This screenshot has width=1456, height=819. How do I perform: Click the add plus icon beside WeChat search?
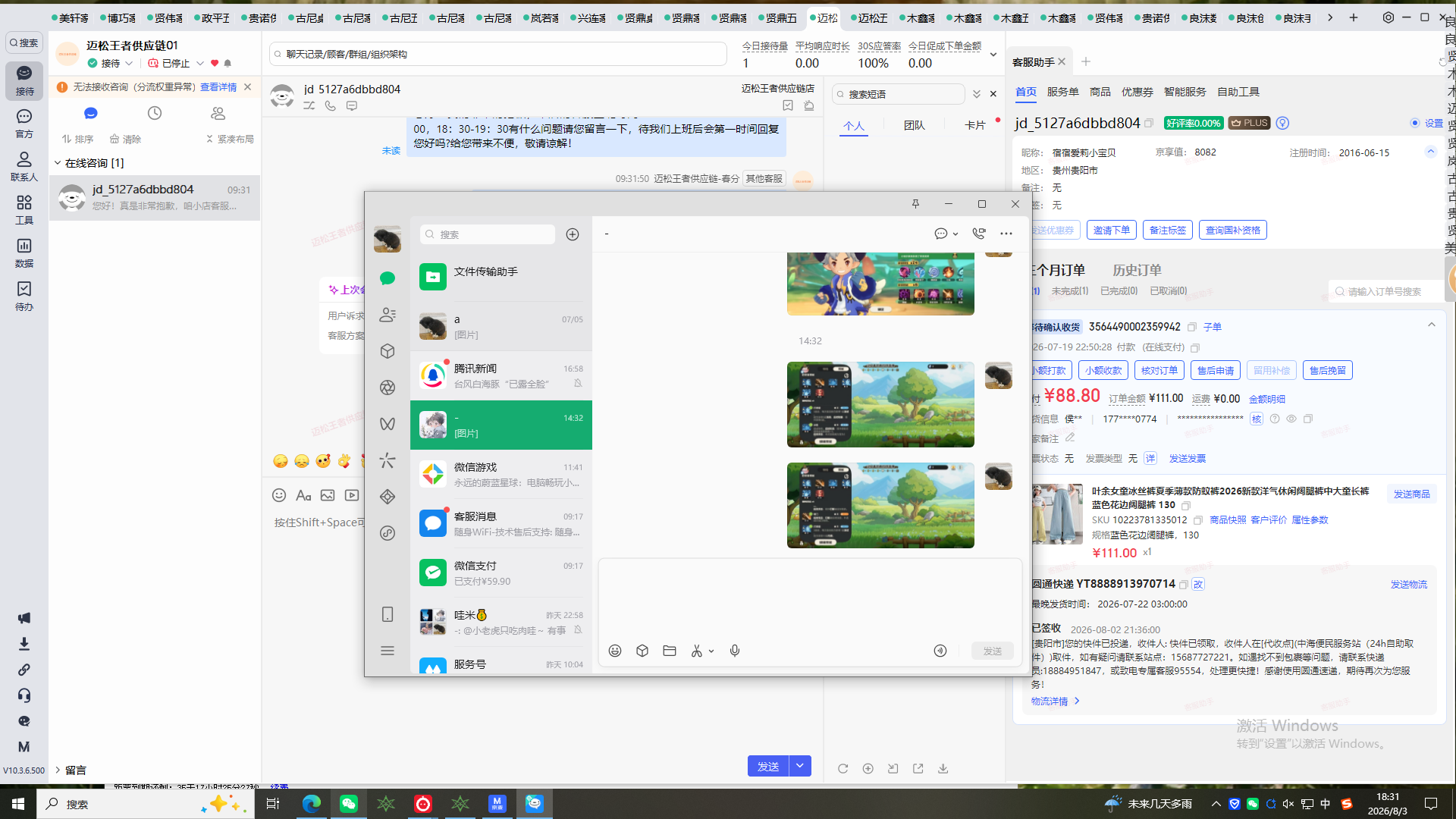tap(573, 234)
